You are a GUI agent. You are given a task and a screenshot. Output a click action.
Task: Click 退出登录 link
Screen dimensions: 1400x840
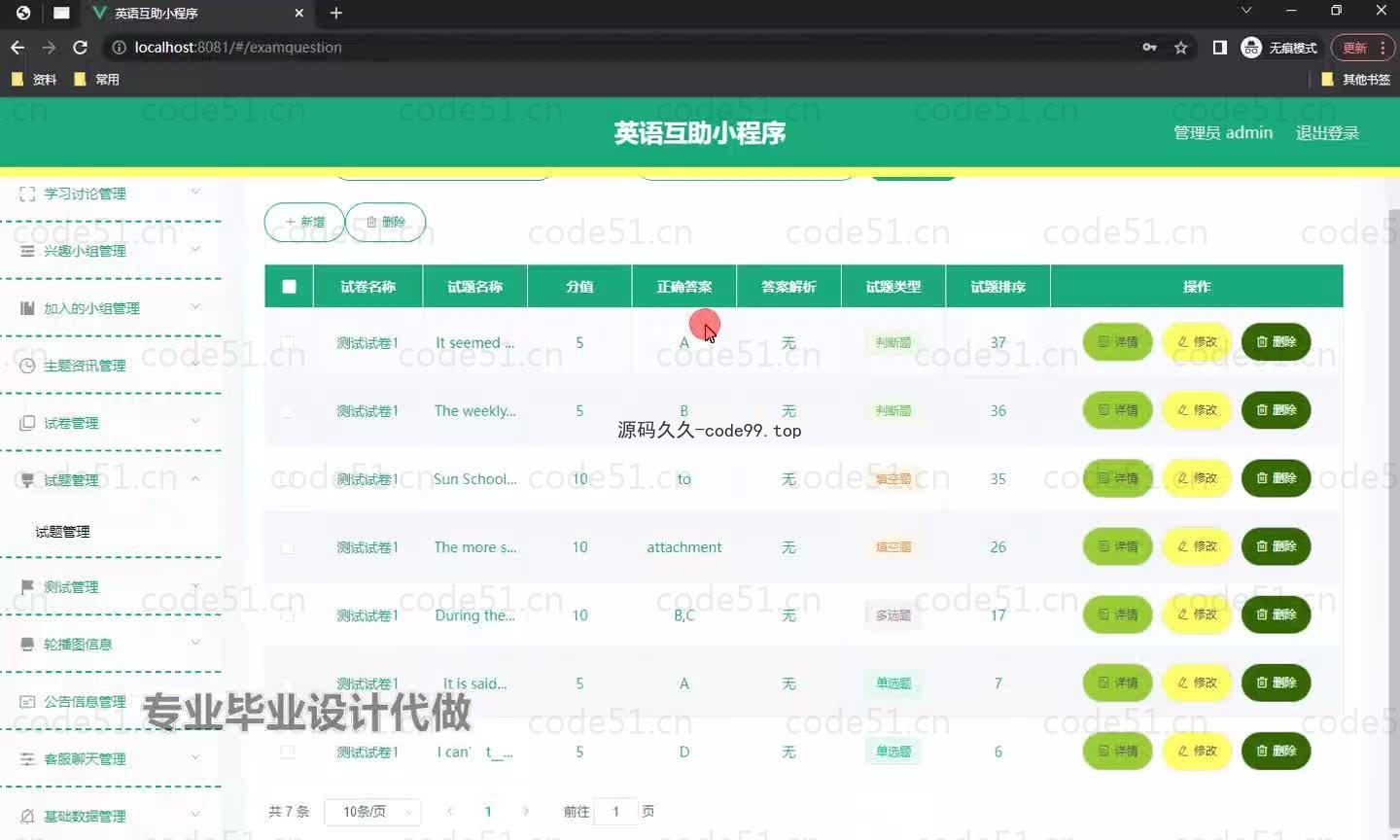1327,133
